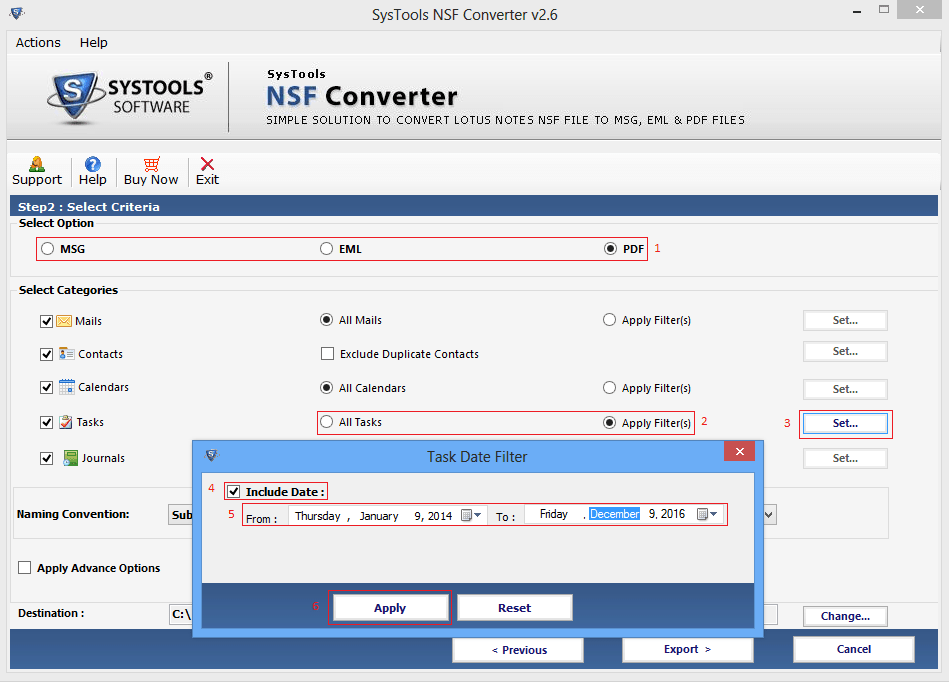Select the EML output option

point(326,249)
